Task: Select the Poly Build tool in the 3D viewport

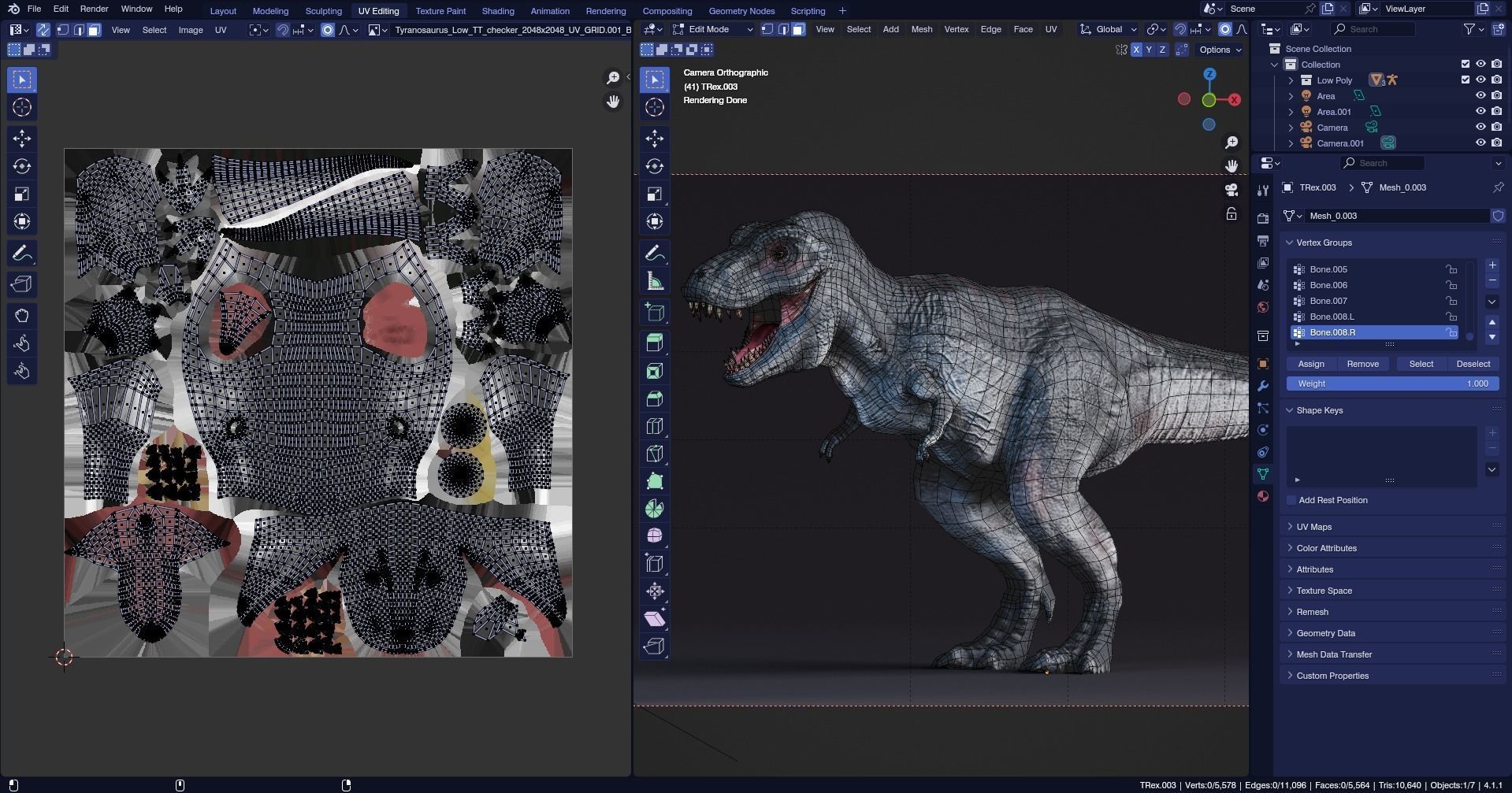Action: (655, 481)
